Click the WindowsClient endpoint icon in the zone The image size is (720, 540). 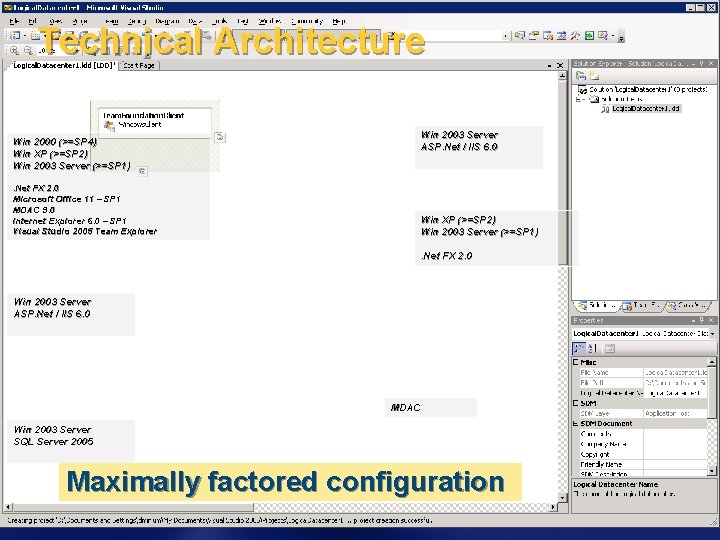[x=109, y=125]
